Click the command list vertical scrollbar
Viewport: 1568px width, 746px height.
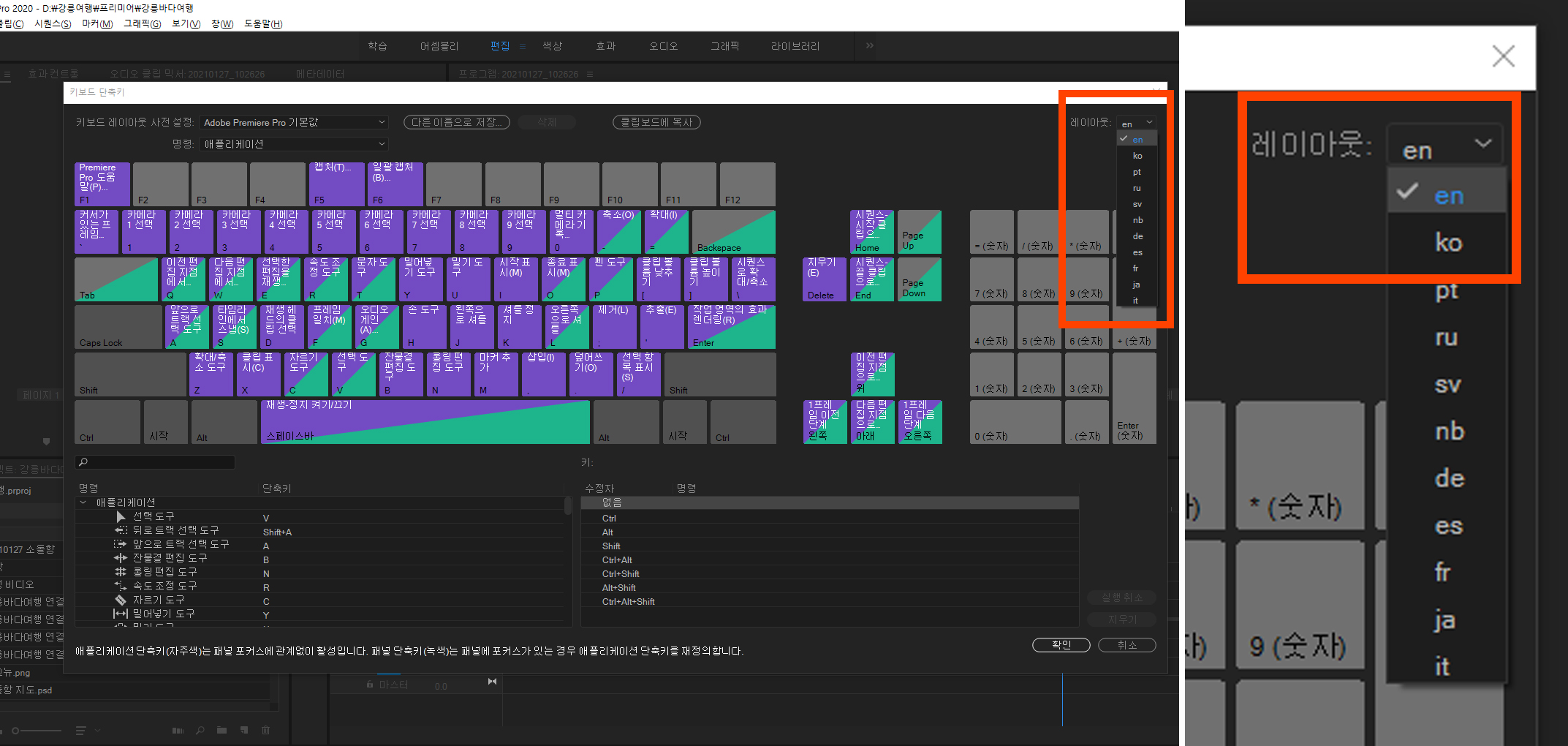[568, 506]
